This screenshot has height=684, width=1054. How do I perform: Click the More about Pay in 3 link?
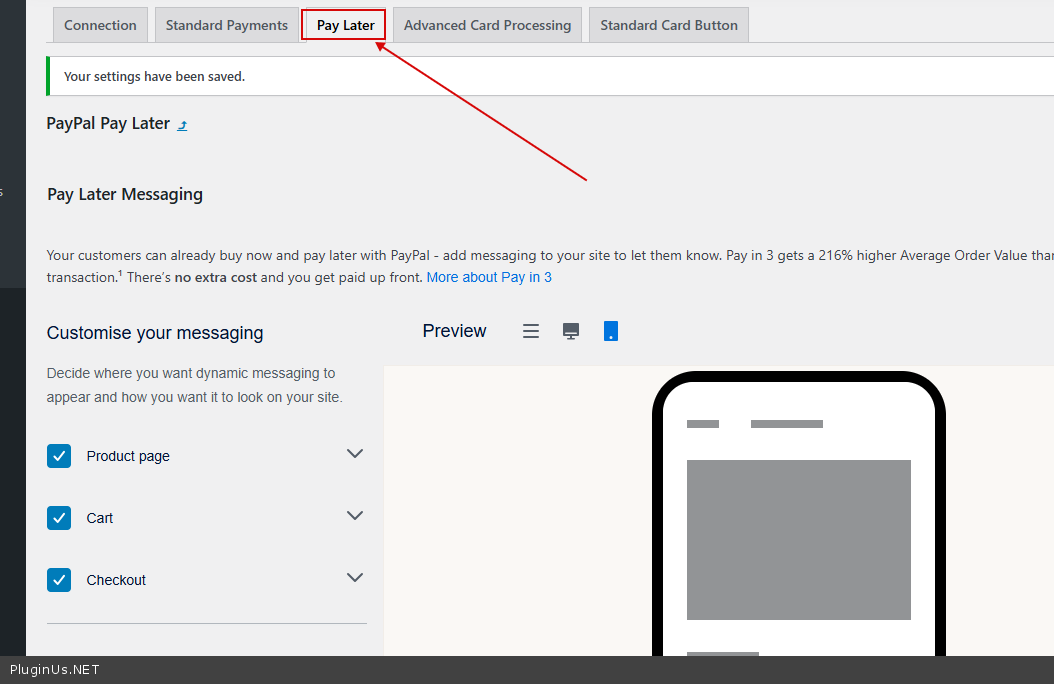pyautogui.click(x=489, y=277)
